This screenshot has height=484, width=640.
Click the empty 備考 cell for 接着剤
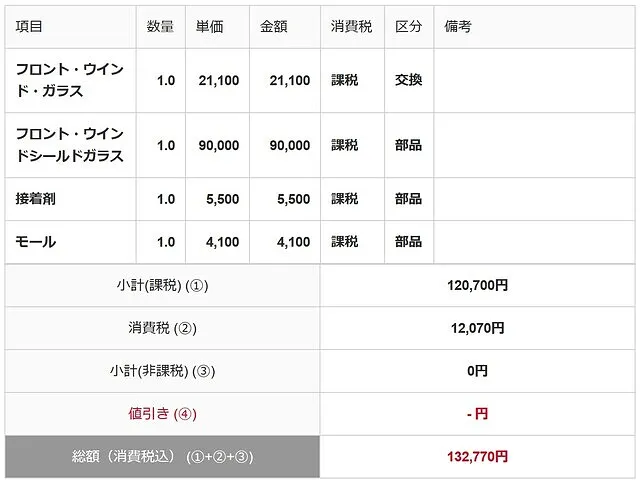534,199
